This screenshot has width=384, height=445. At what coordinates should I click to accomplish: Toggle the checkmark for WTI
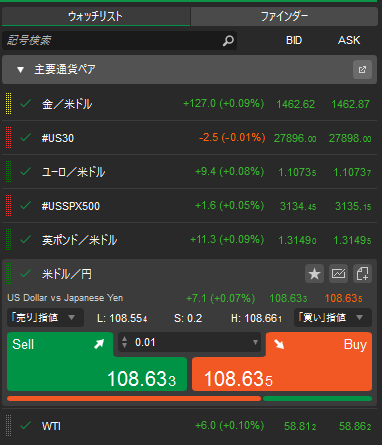point(26,426)
